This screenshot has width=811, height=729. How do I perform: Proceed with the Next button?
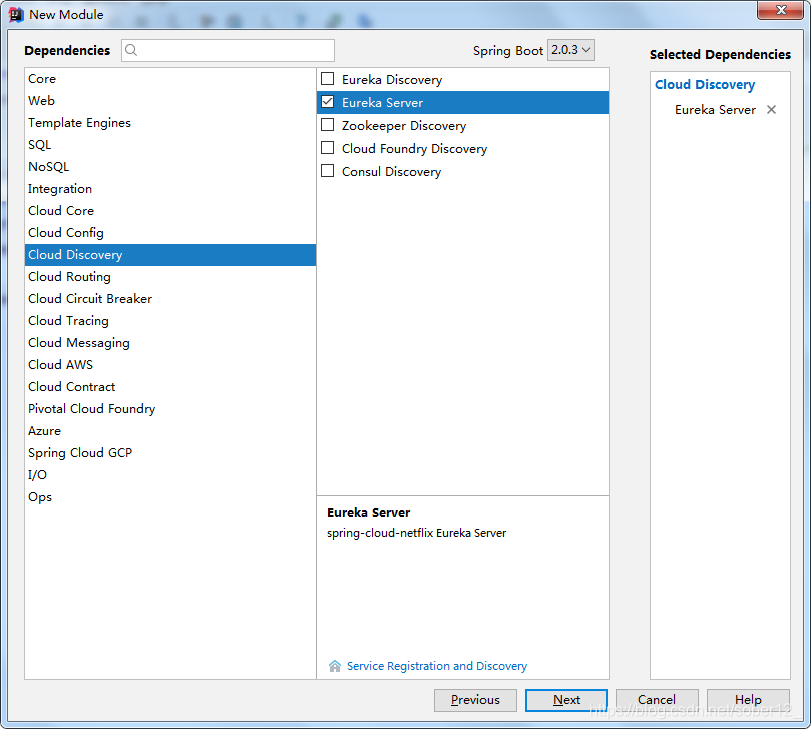point(566,700)
